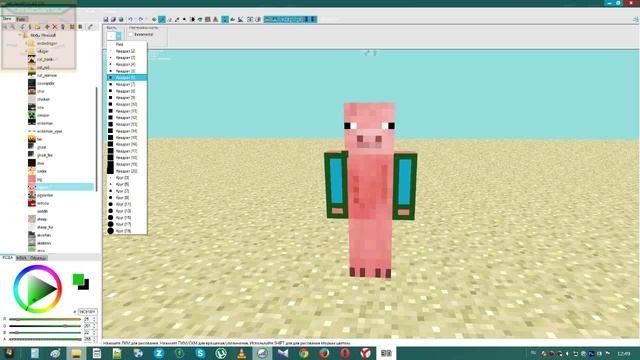Click the Redo arrow in top toolbar
Screen dimensions: 640x360
[140, 19]
